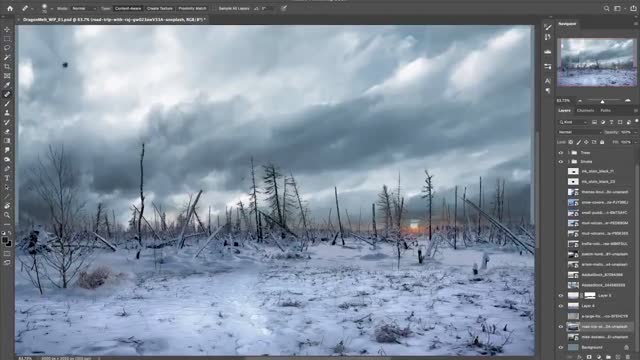Select the Zoom tool
The width and height of the screenshot is (640, 360).
tap(7, 215)
